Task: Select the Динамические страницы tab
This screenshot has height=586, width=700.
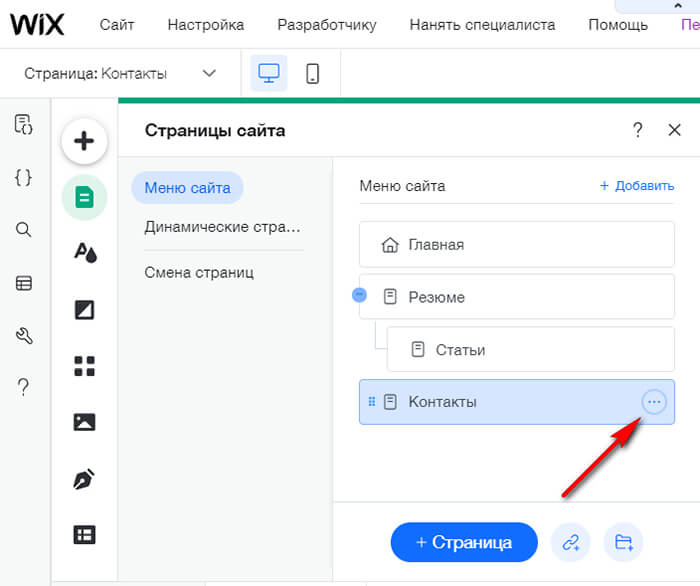Action: coord(222,227)
